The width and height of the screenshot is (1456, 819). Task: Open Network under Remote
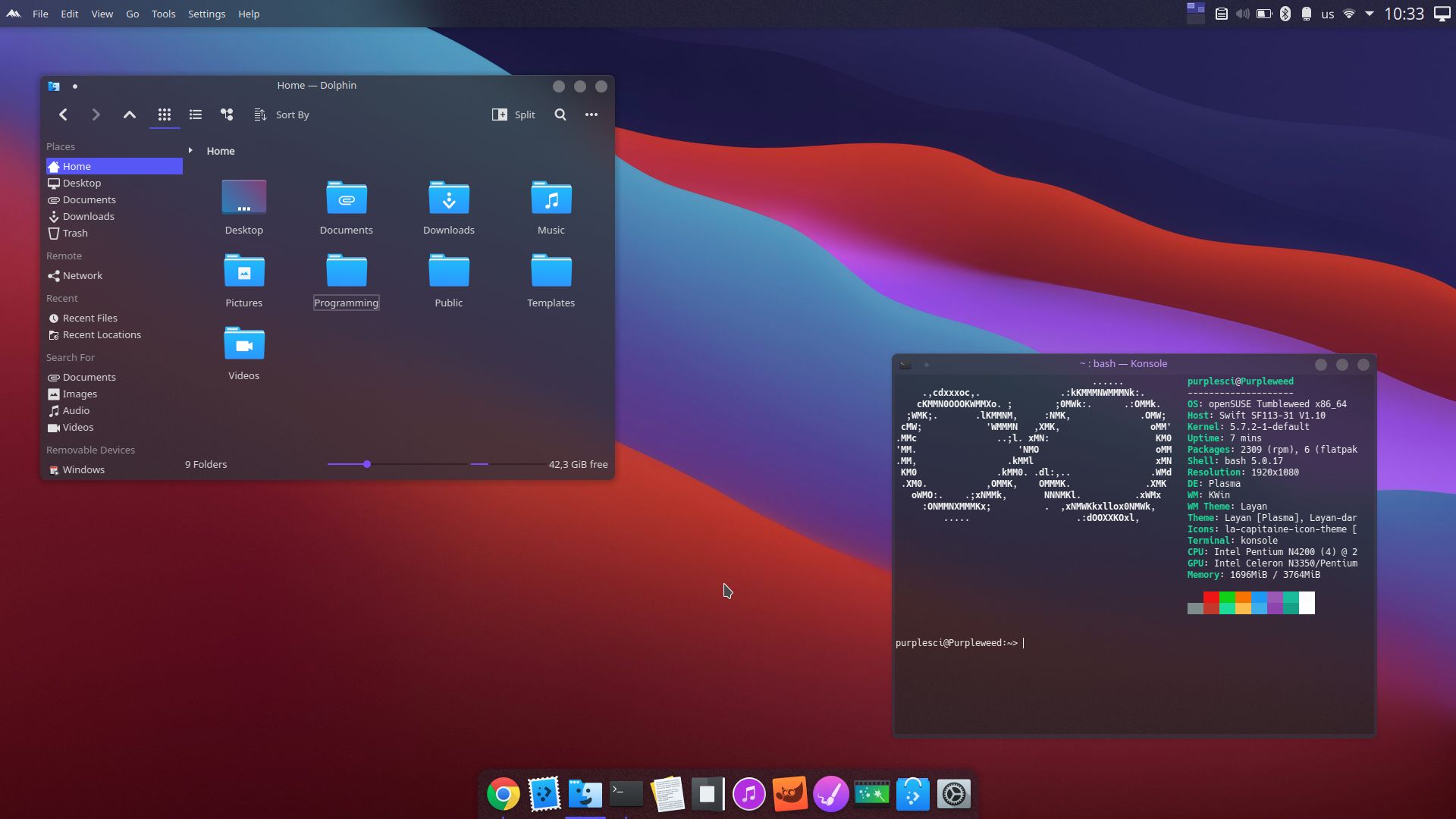[82, 275]
